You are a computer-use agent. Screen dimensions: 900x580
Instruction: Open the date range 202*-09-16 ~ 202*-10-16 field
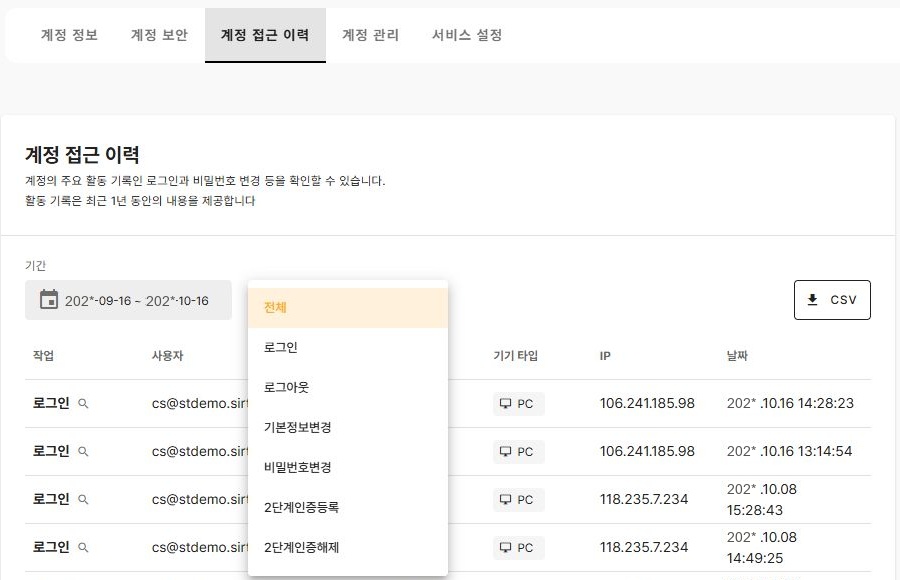coord(128,300)
